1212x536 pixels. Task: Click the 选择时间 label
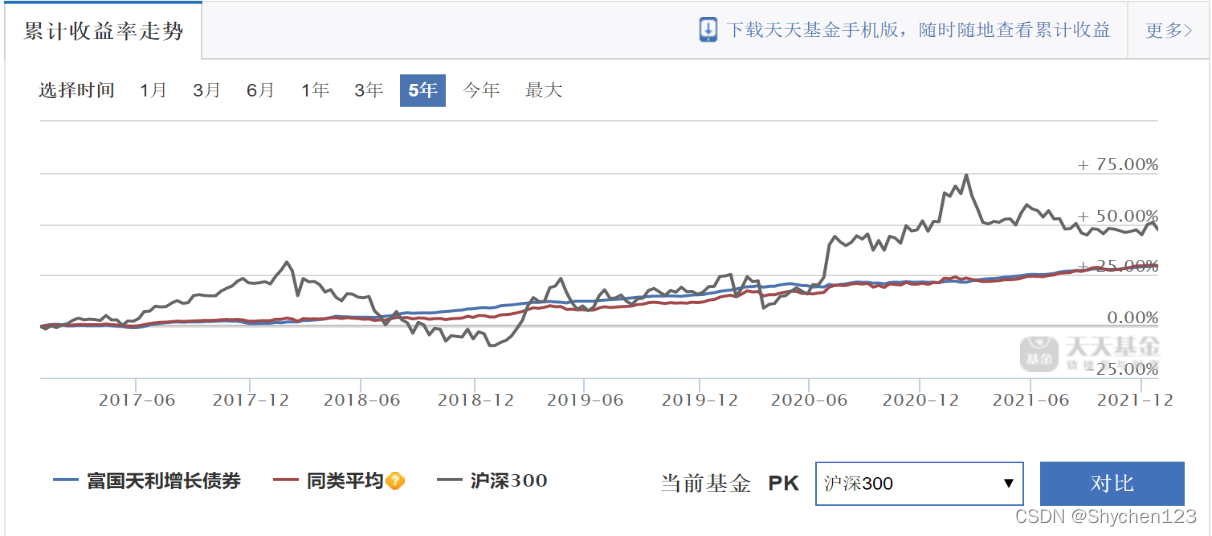coord(77,90)
